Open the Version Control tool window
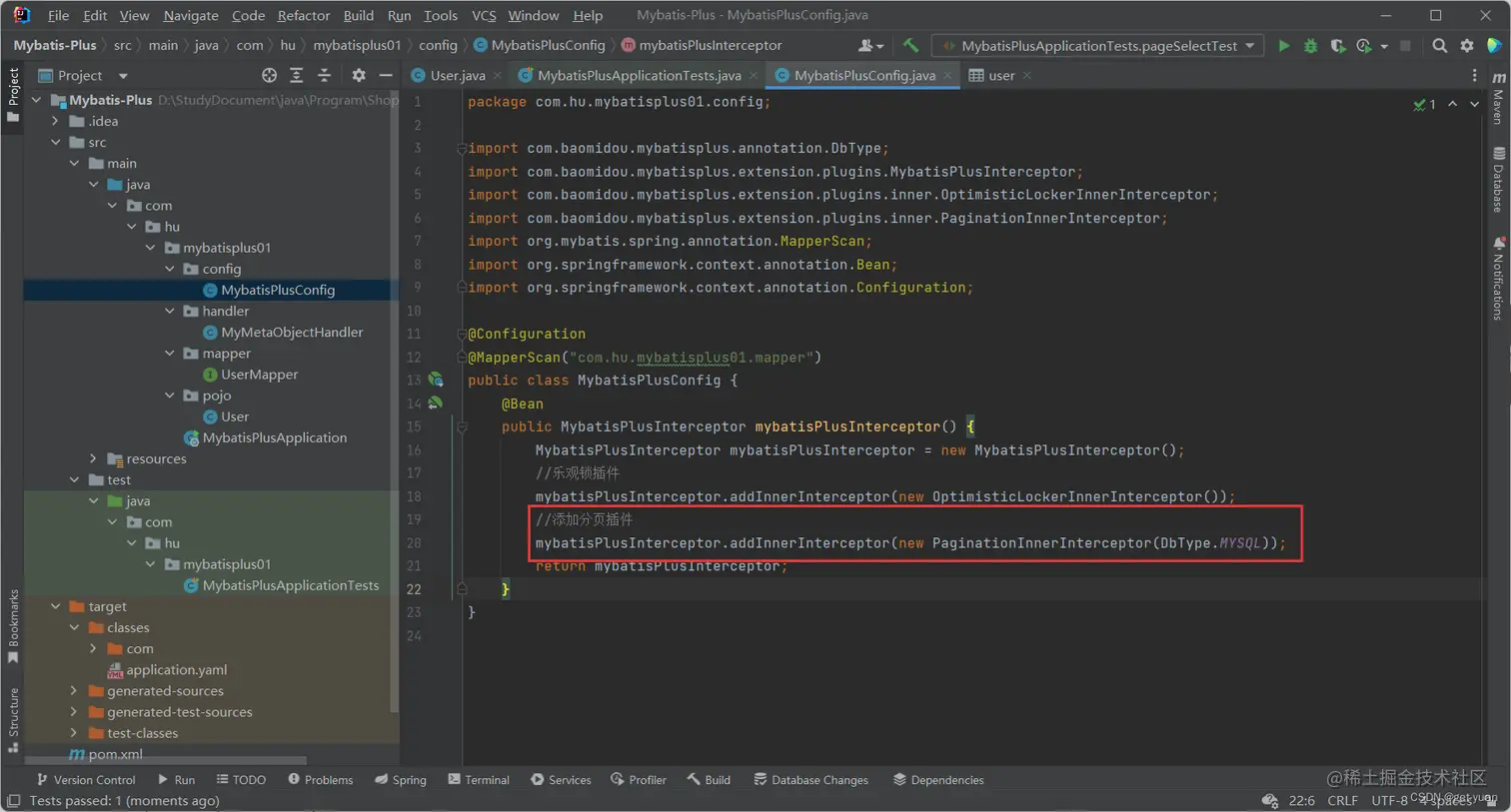 [85, 780]
